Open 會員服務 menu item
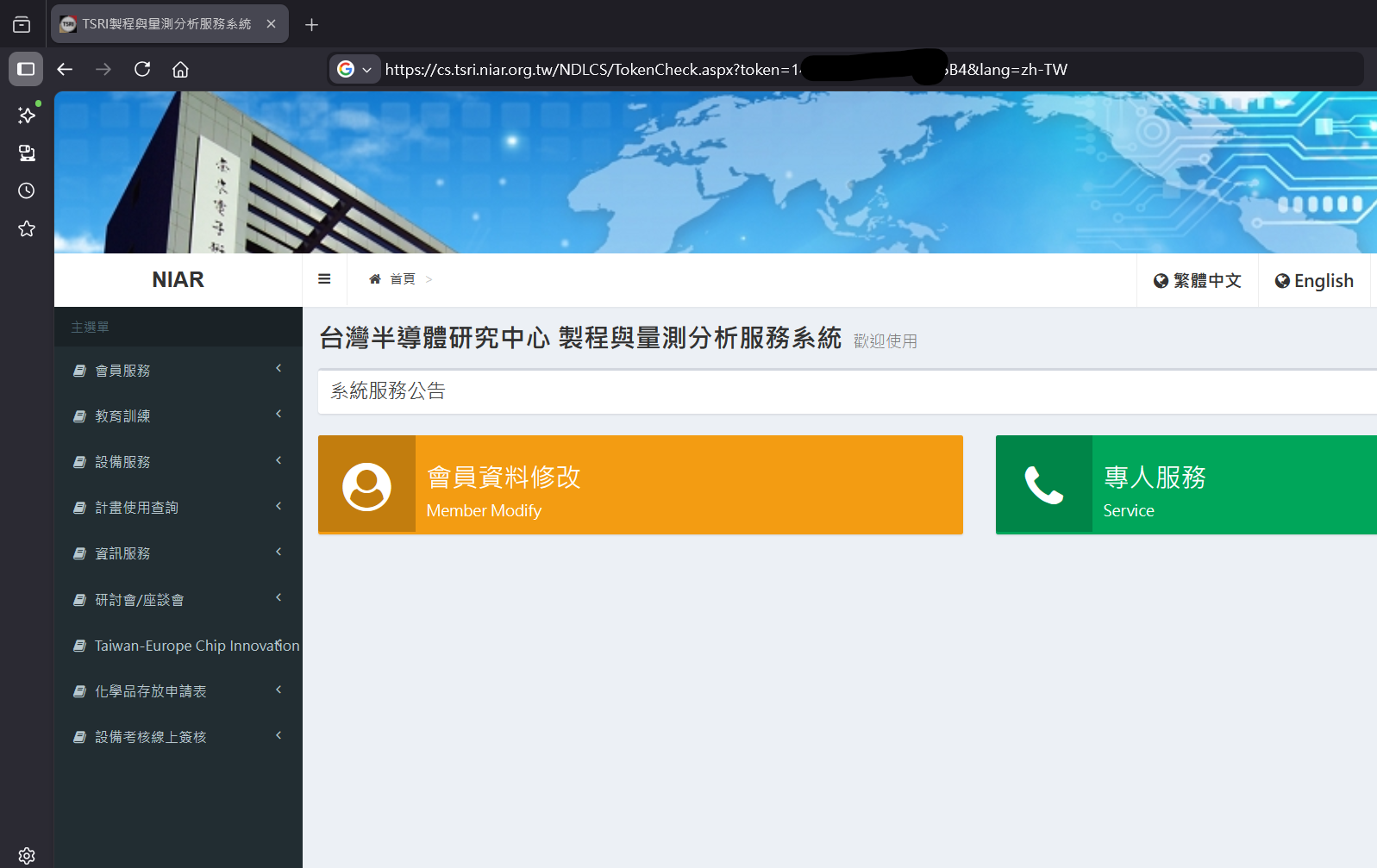This screenshot has width=1377, height=868. click(x=178, y=371)
